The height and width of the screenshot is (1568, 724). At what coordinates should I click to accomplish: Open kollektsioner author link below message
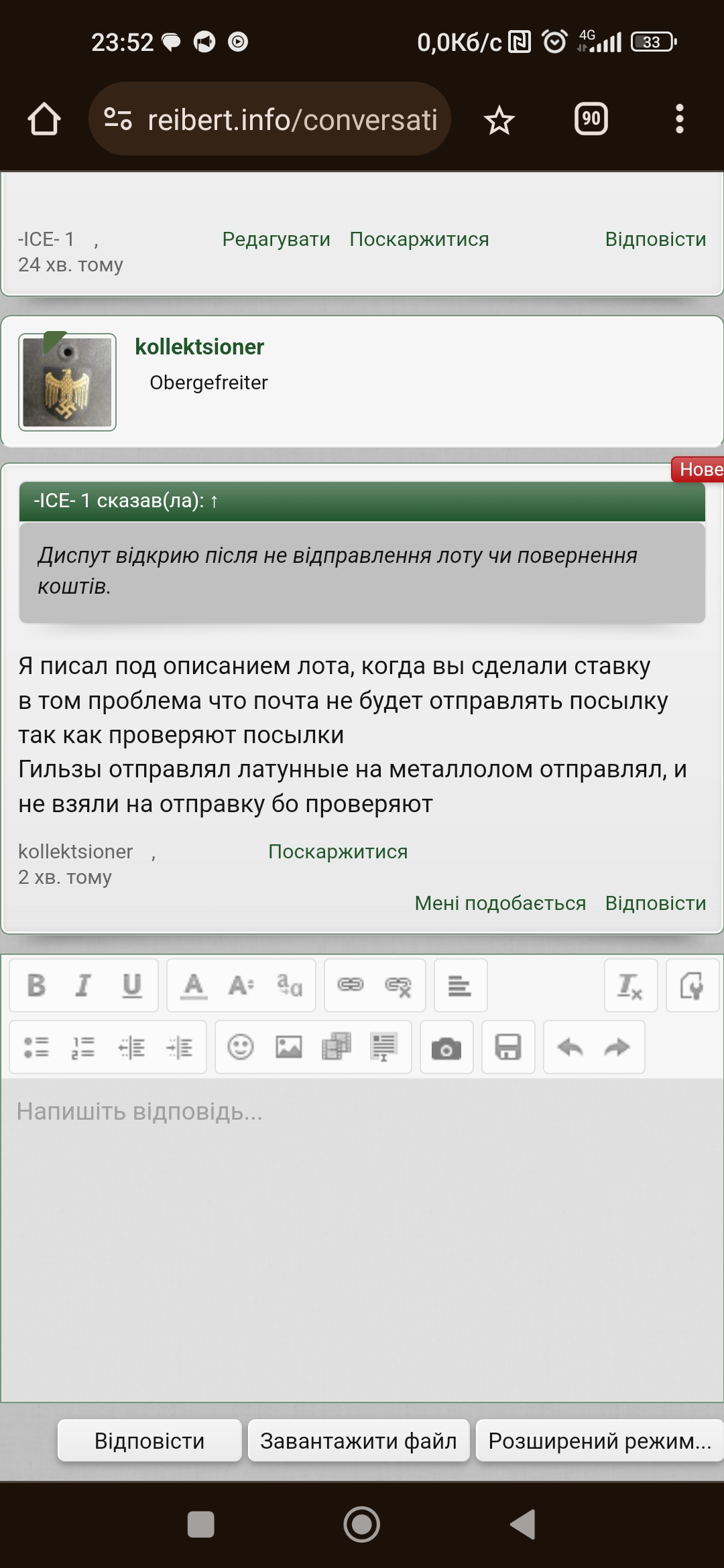(x=75, y=852)
